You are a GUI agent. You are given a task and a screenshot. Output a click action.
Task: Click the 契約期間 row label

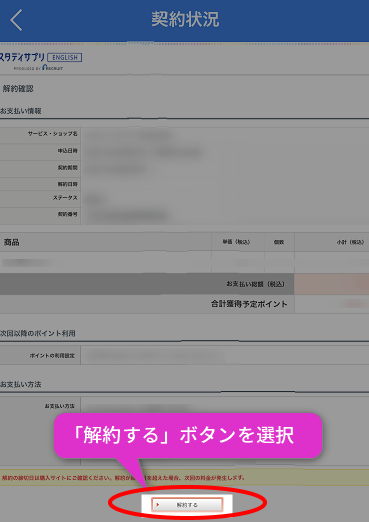68,168
